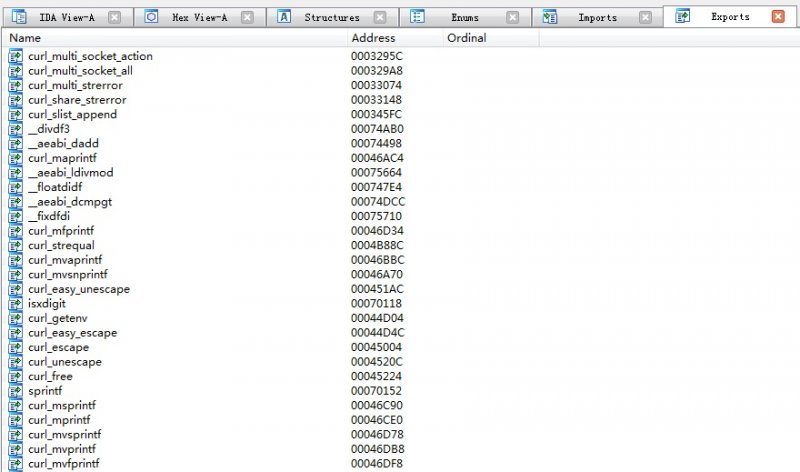
Task: Click the Structures tab icon
Action: point(284,17)
